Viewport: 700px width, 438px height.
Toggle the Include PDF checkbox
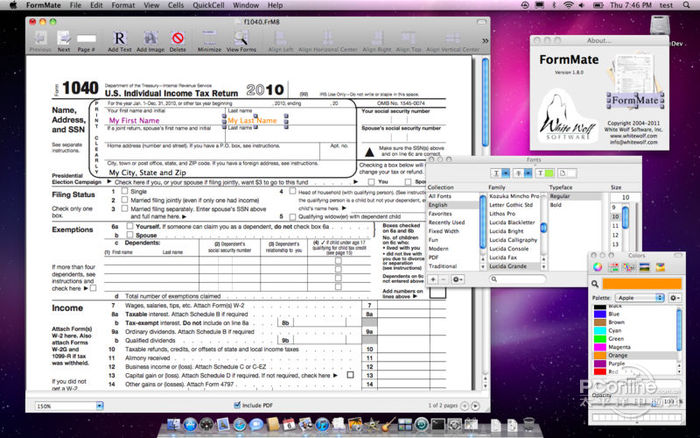[x=237, y=405]
